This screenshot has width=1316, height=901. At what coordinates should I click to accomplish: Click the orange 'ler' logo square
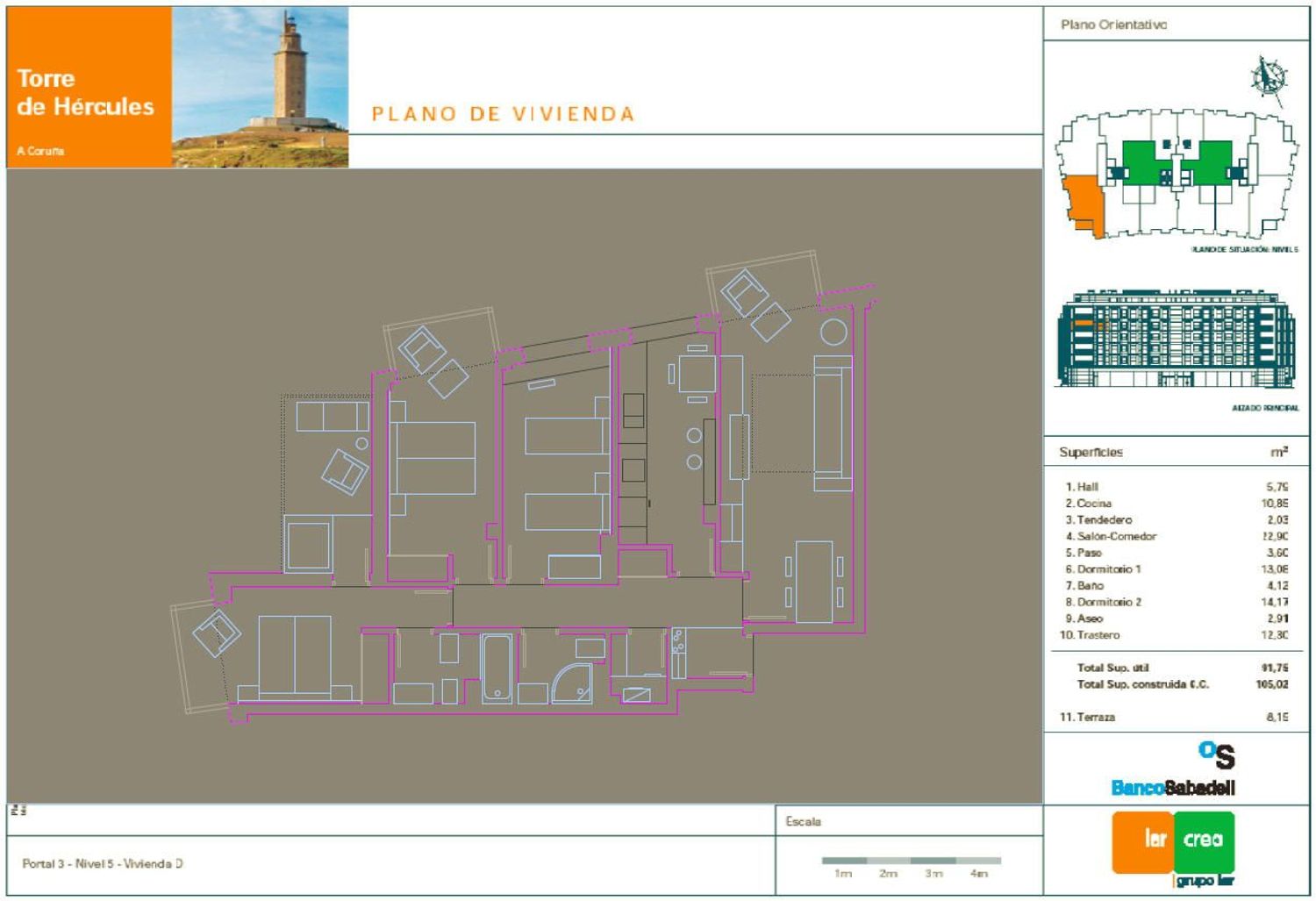pos(1142,841)
